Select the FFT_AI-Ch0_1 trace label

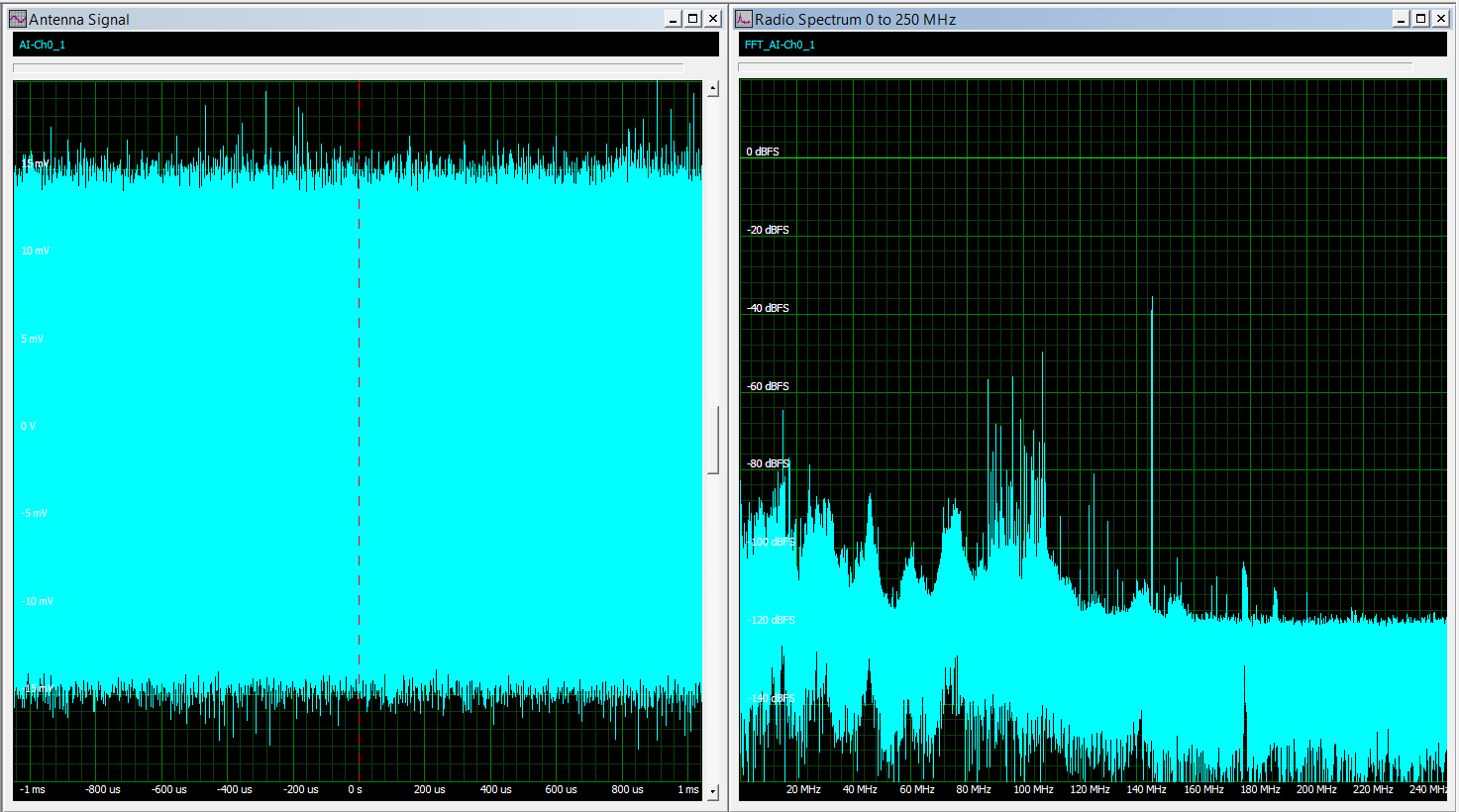(x=780, y=45)
